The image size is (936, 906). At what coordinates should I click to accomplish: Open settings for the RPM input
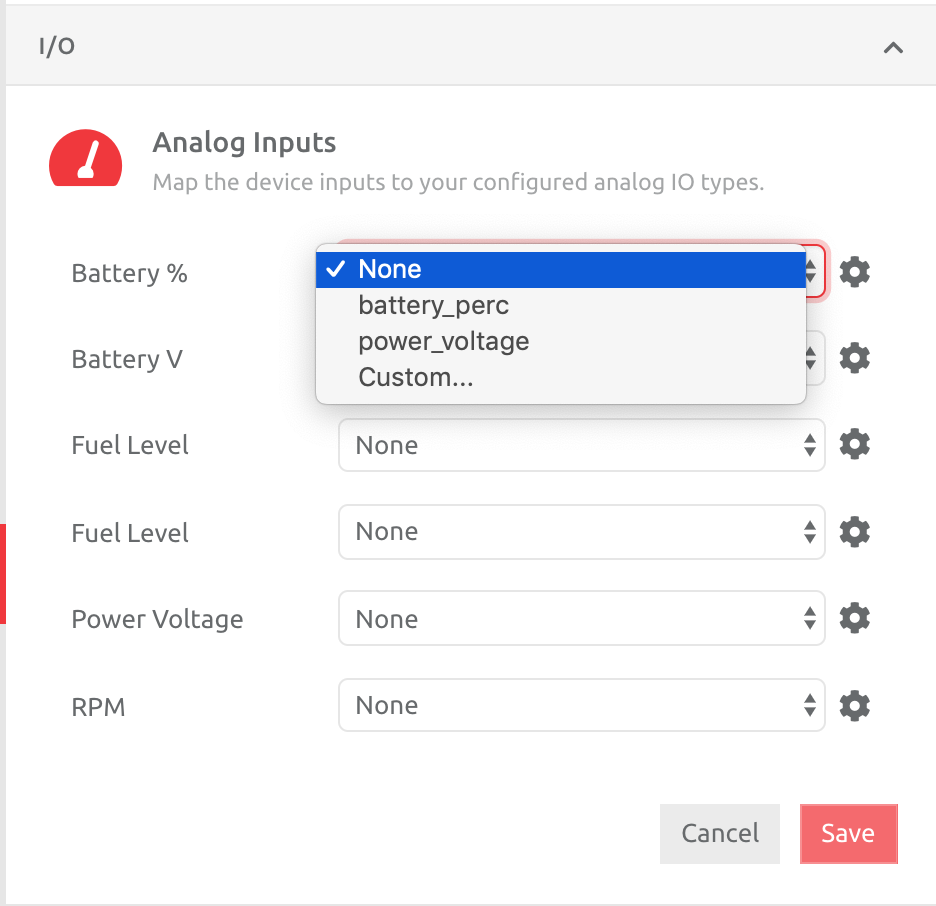pyautogui.click(x=854, y=705)
